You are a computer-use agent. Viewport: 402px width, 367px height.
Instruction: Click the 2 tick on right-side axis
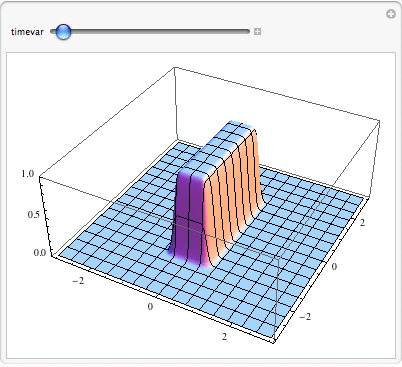[362, 223]
